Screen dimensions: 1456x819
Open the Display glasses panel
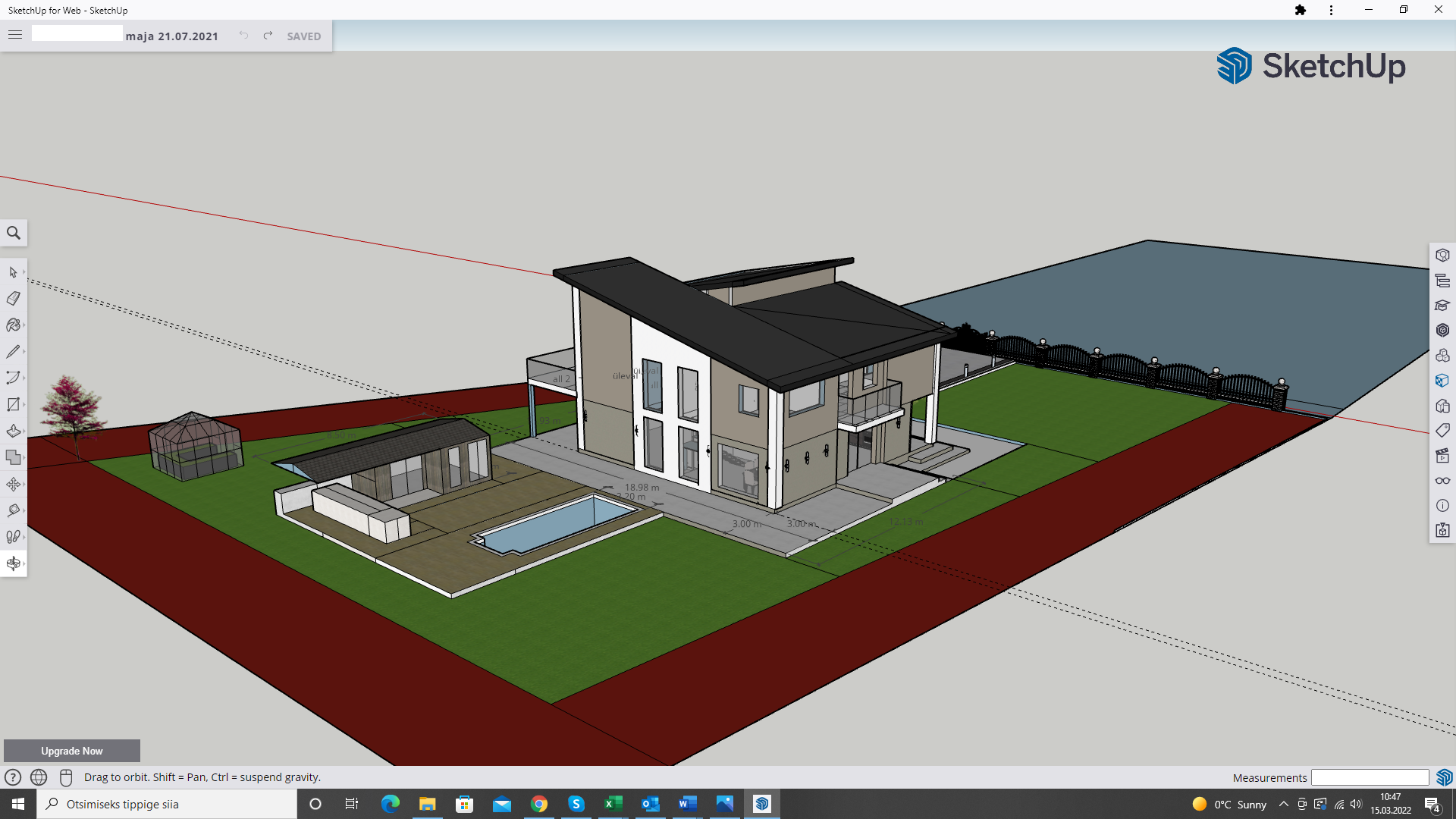coord(1442,481)
